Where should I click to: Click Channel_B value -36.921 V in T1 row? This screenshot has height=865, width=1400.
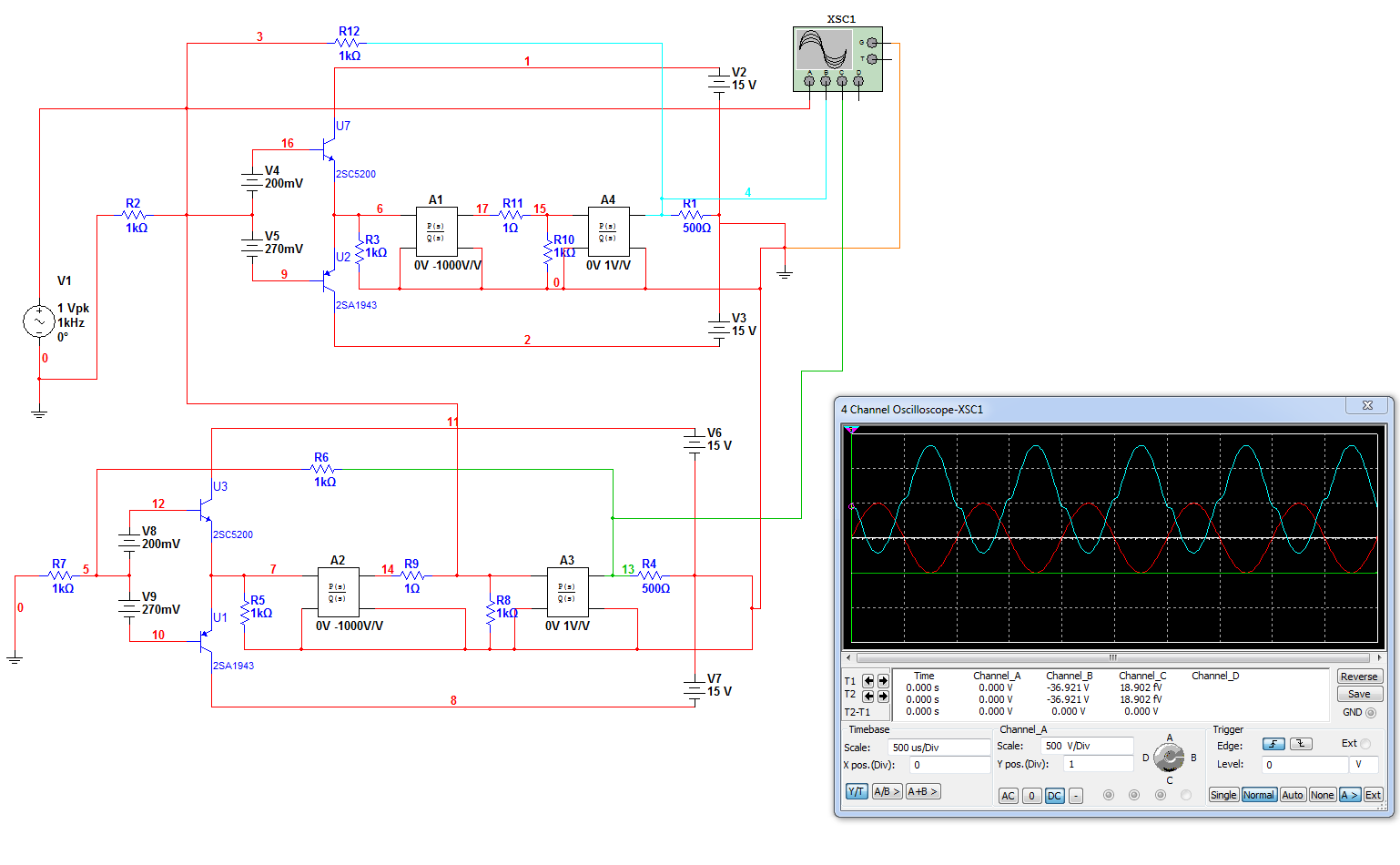[1068, 687]
